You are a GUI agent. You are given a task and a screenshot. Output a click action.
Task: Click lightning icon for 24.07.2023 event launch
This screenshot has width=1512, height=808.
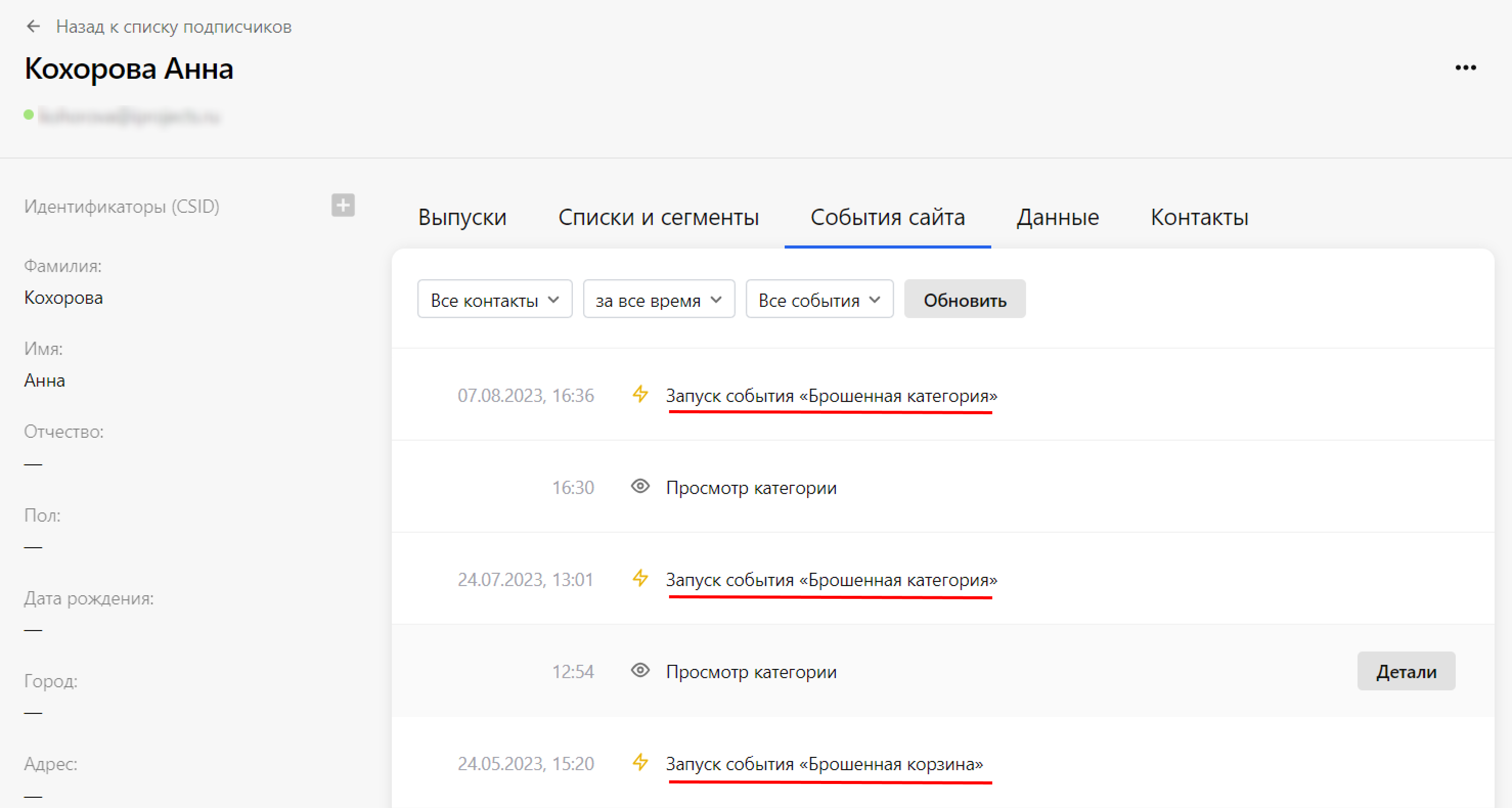tap(641, 579)
